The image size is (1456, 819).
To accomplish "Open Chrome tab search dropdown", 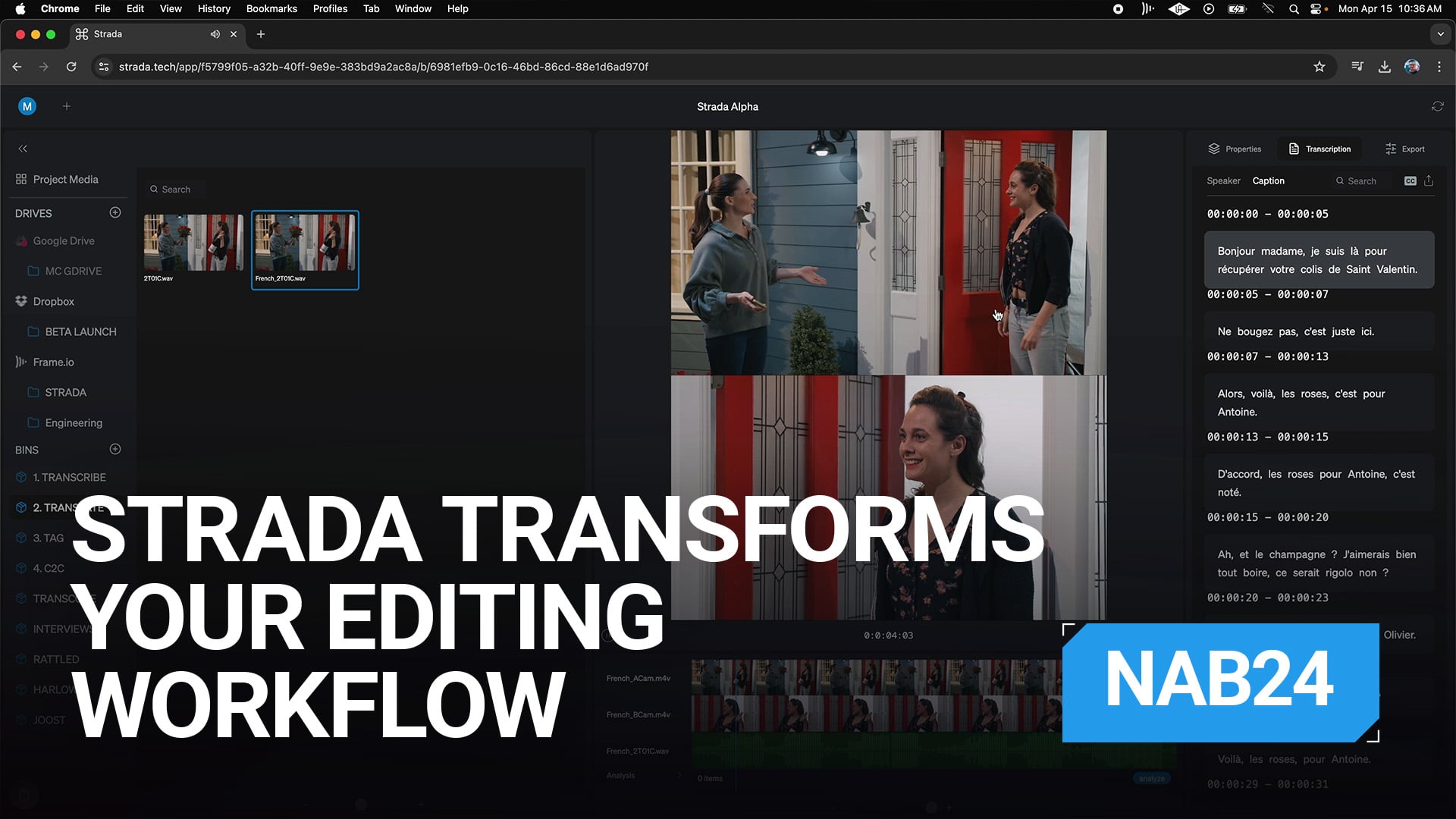I will pos(1441,34).
